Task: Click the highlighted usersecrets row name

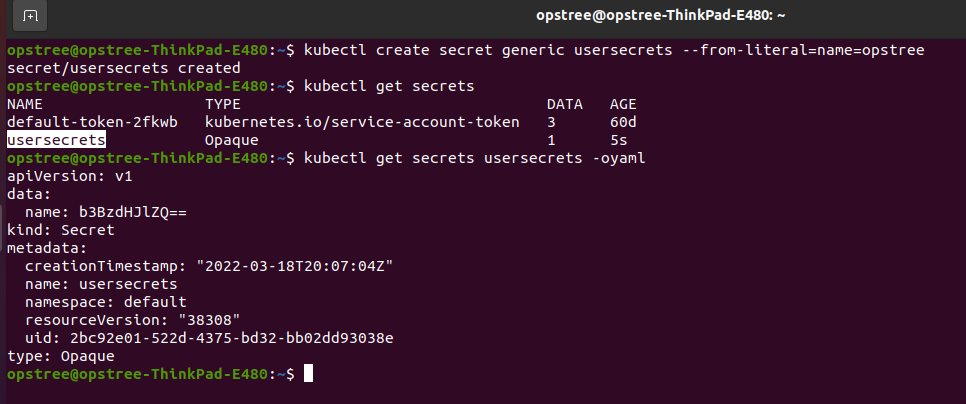Action: click(x=56, y=140)
